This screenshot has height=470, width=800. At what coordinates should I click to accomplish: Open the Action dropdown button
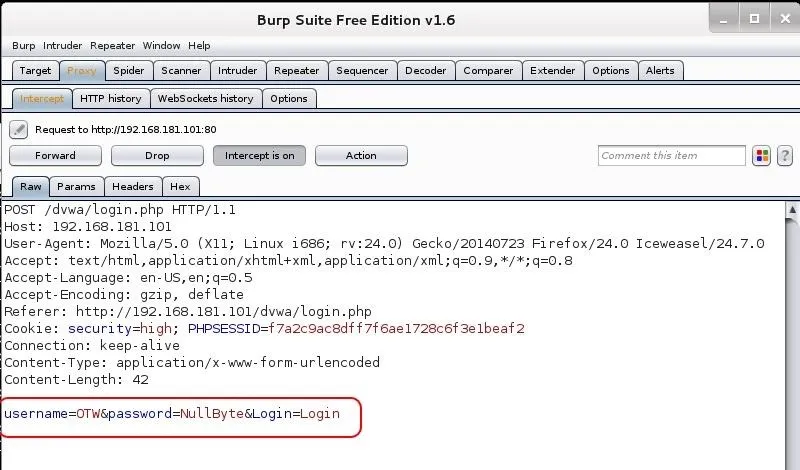361,156
